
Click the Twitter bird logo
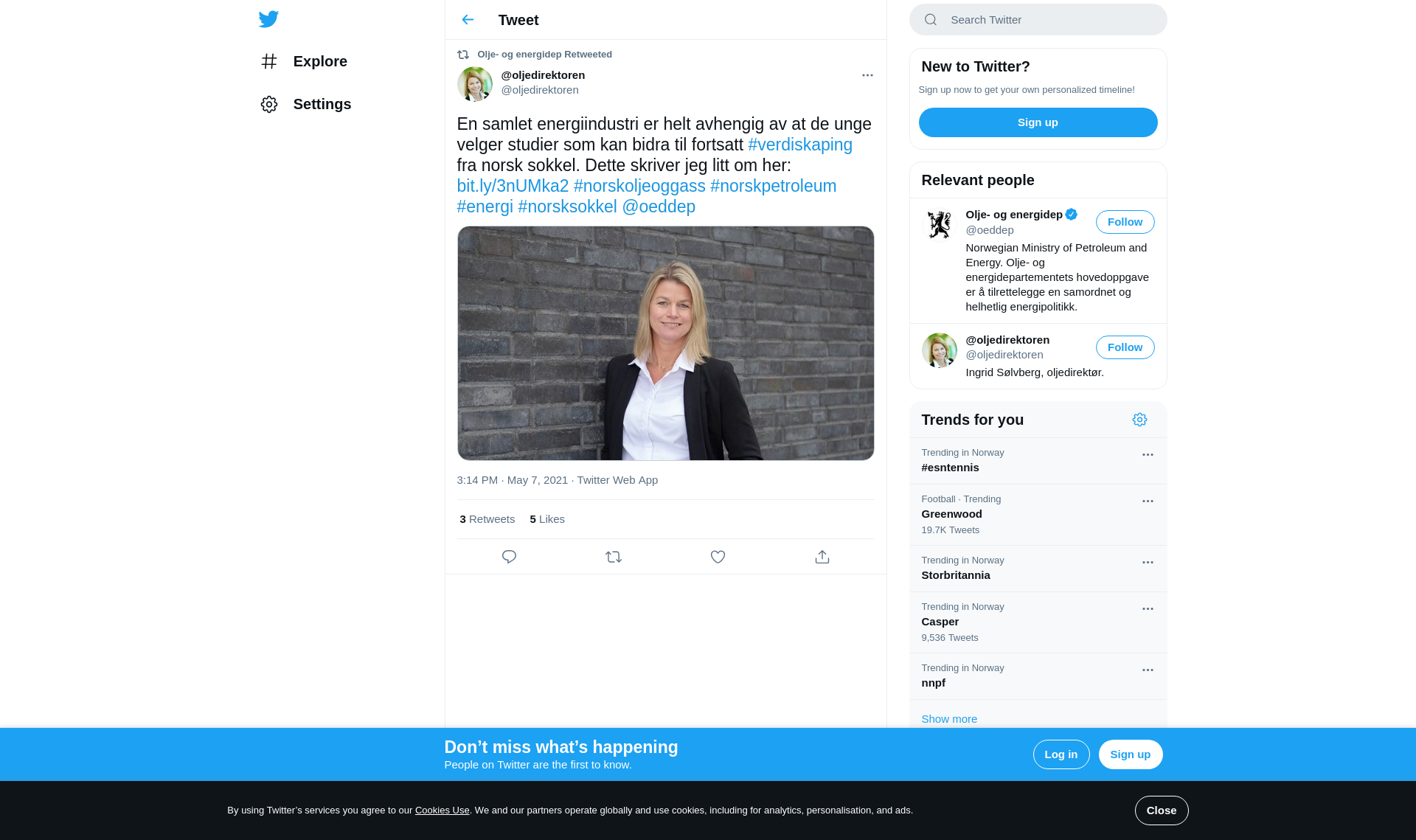tap(268, 19)
